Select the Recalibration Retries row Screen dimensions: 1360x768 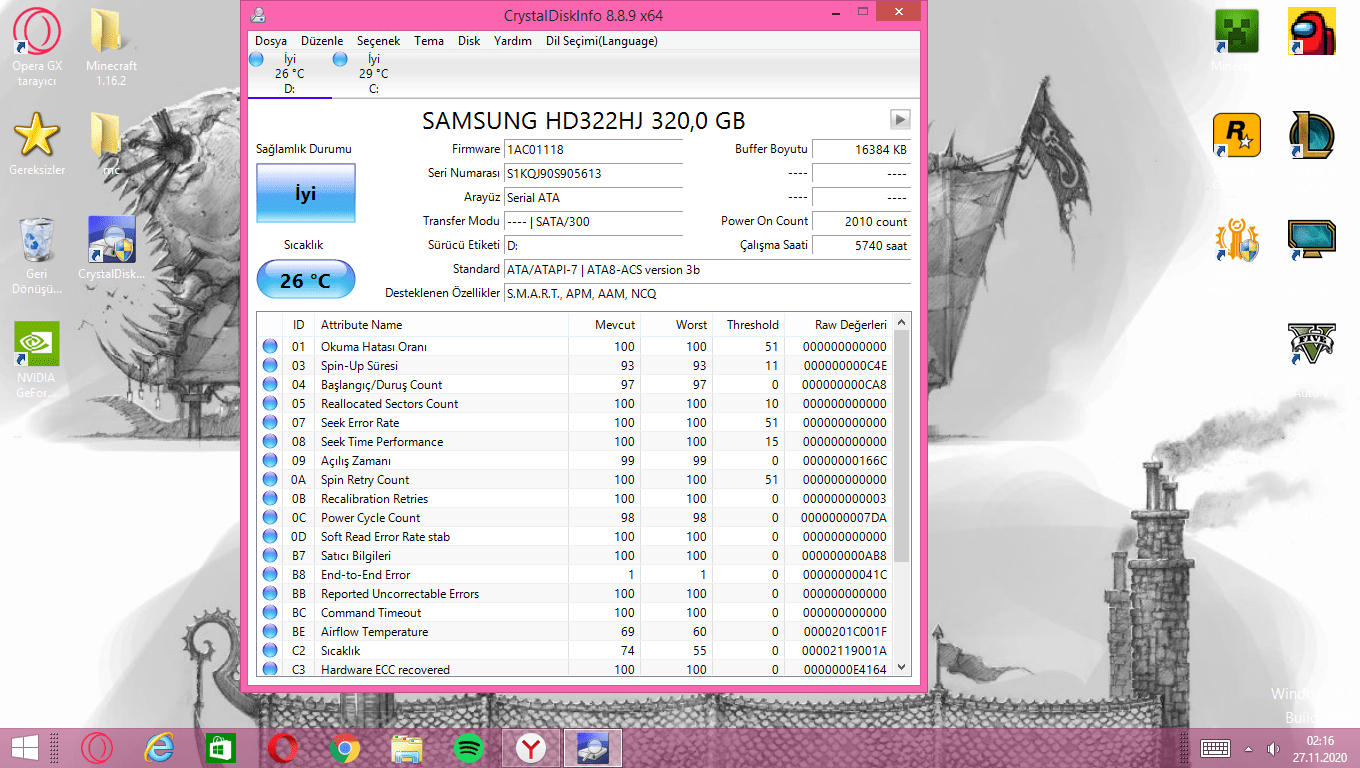click(574, 499)
